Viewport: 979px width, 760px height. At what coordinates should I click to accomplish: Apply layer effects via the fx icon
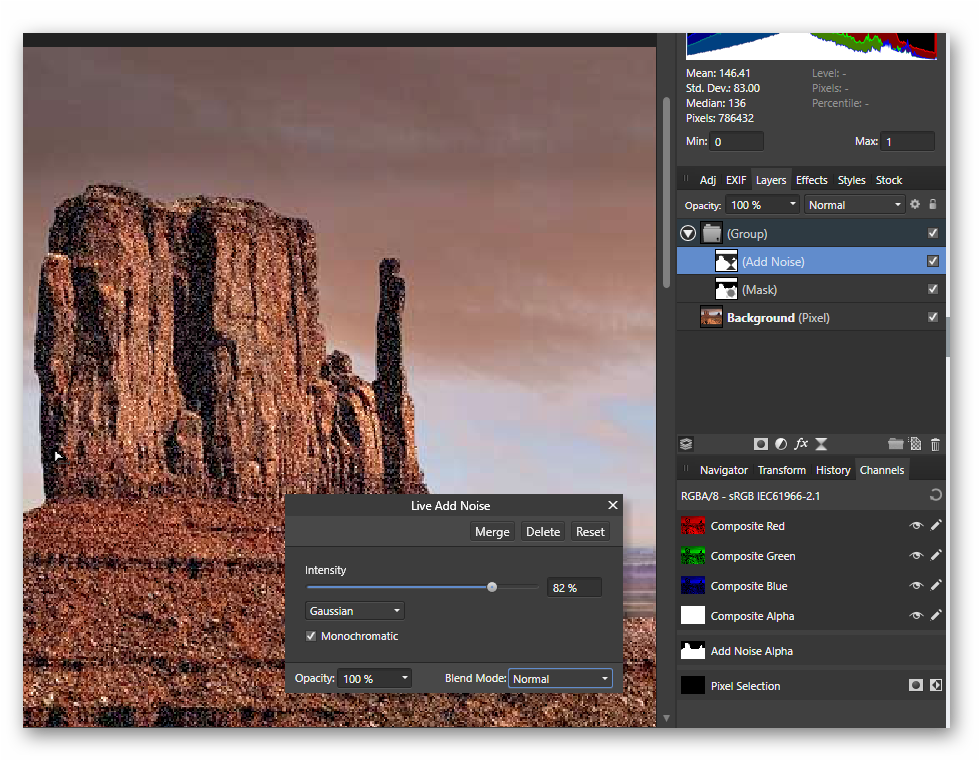[x=801, y=443]
